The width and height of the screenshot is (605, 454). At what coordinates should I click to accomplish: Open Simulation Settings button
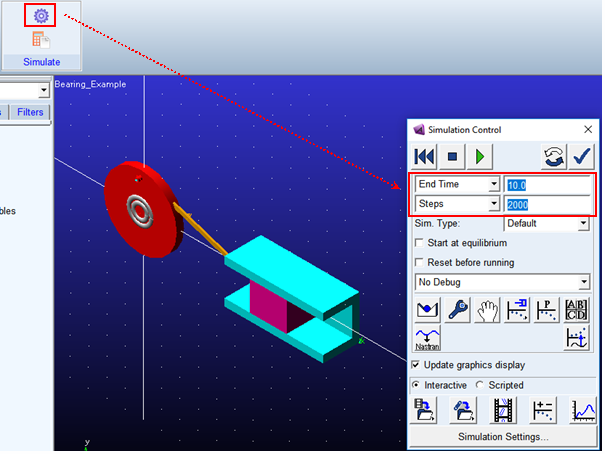pyautogui.click(x=503, y=437)
